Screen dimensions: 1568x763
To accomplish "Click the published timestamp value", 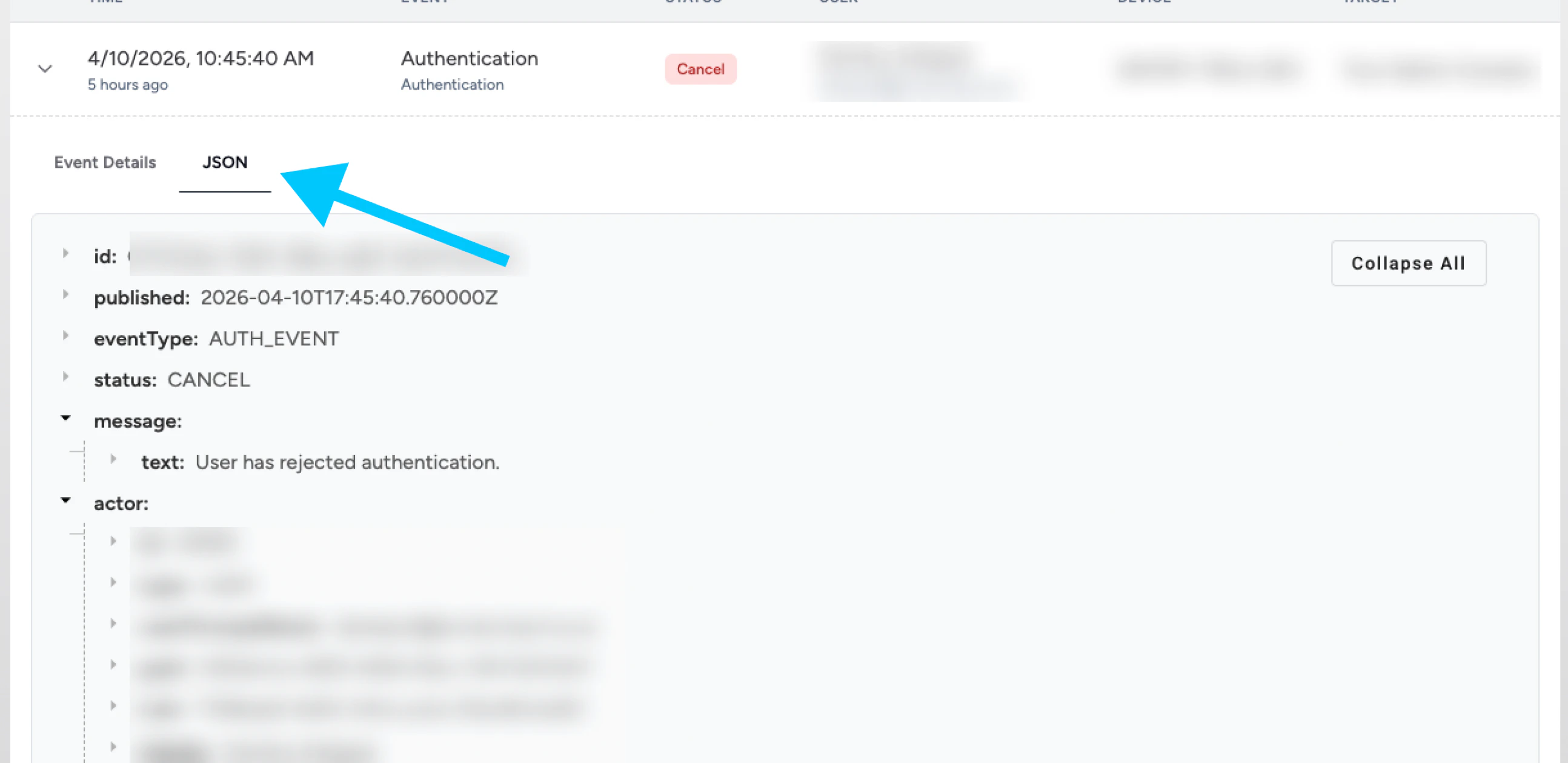I will coord(350,297).
